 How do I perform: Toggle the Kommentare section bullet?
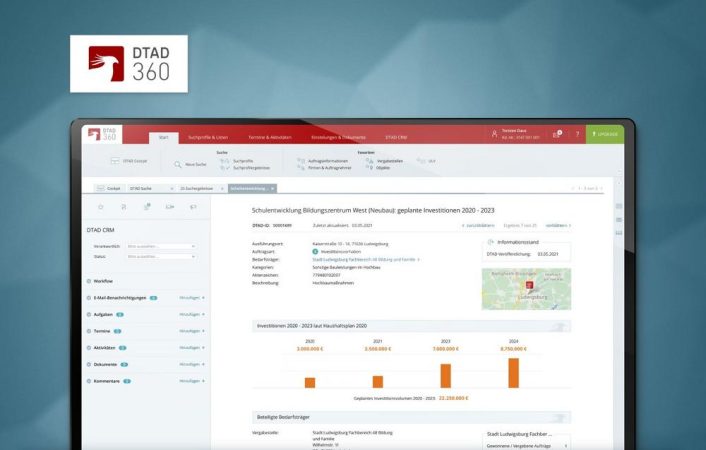(x=88, y=381)
